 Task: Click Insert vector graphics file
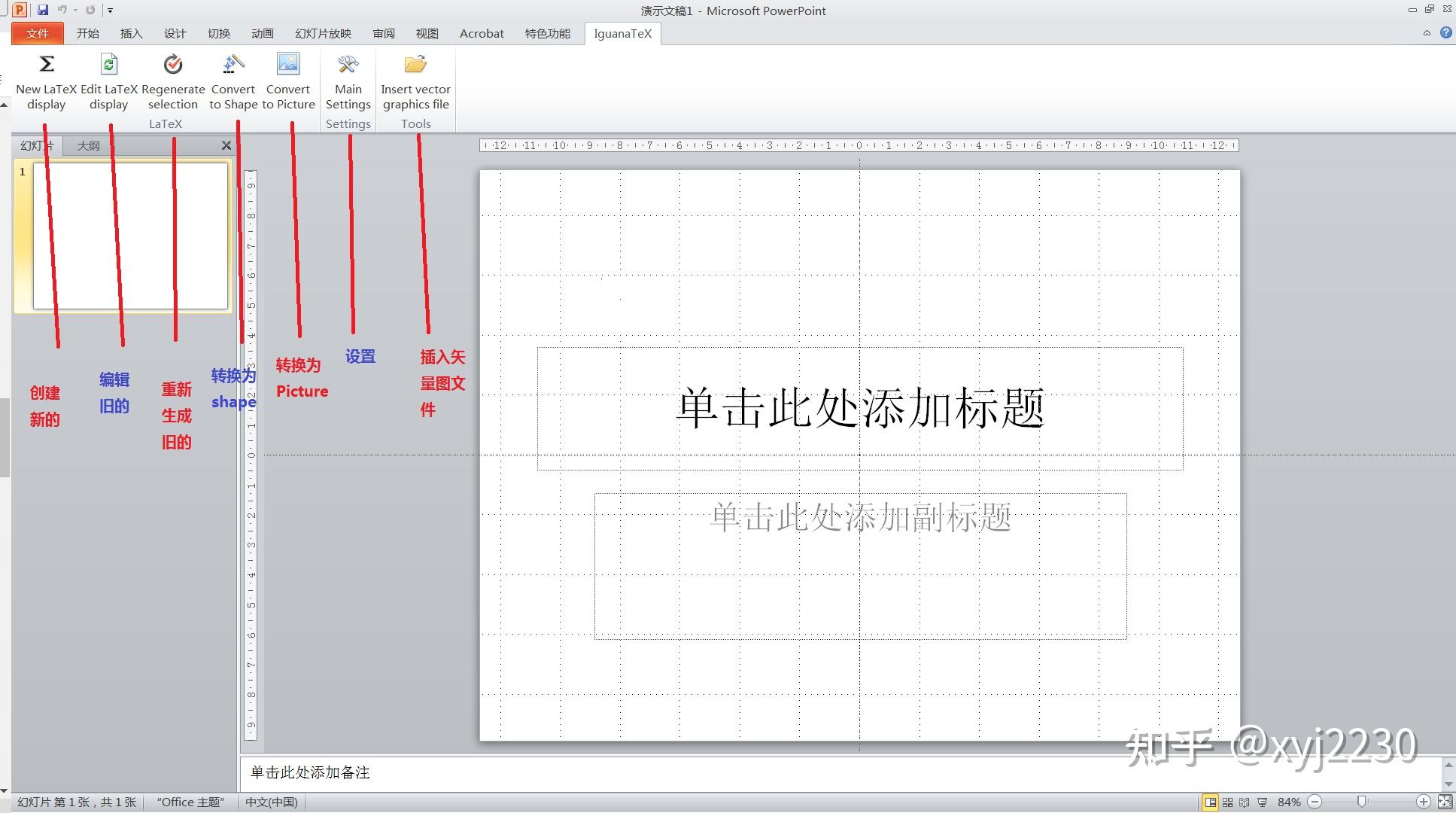point(415,79)
